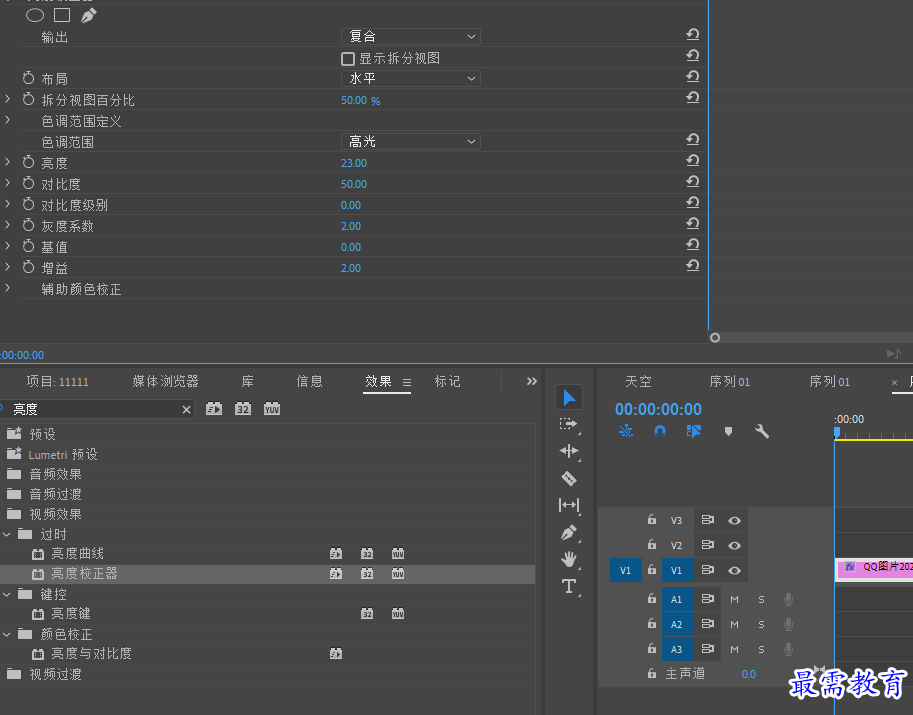The image size is (913, 715).
Task: Select the rectangle mask tool
Action: click(x=62, y=16)
